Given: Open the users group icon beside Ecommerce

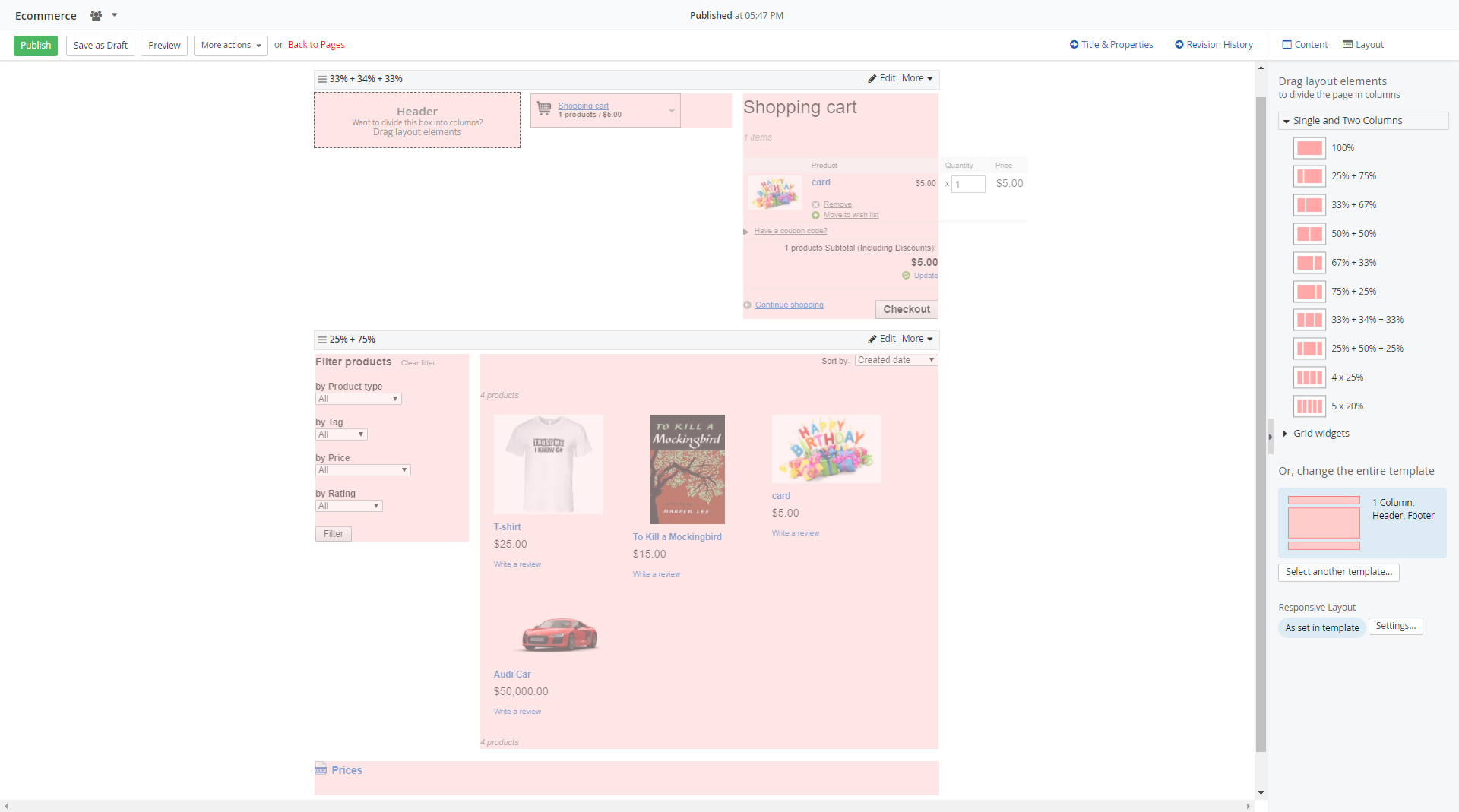Looking at the screenshot, I should coord(97,16).
